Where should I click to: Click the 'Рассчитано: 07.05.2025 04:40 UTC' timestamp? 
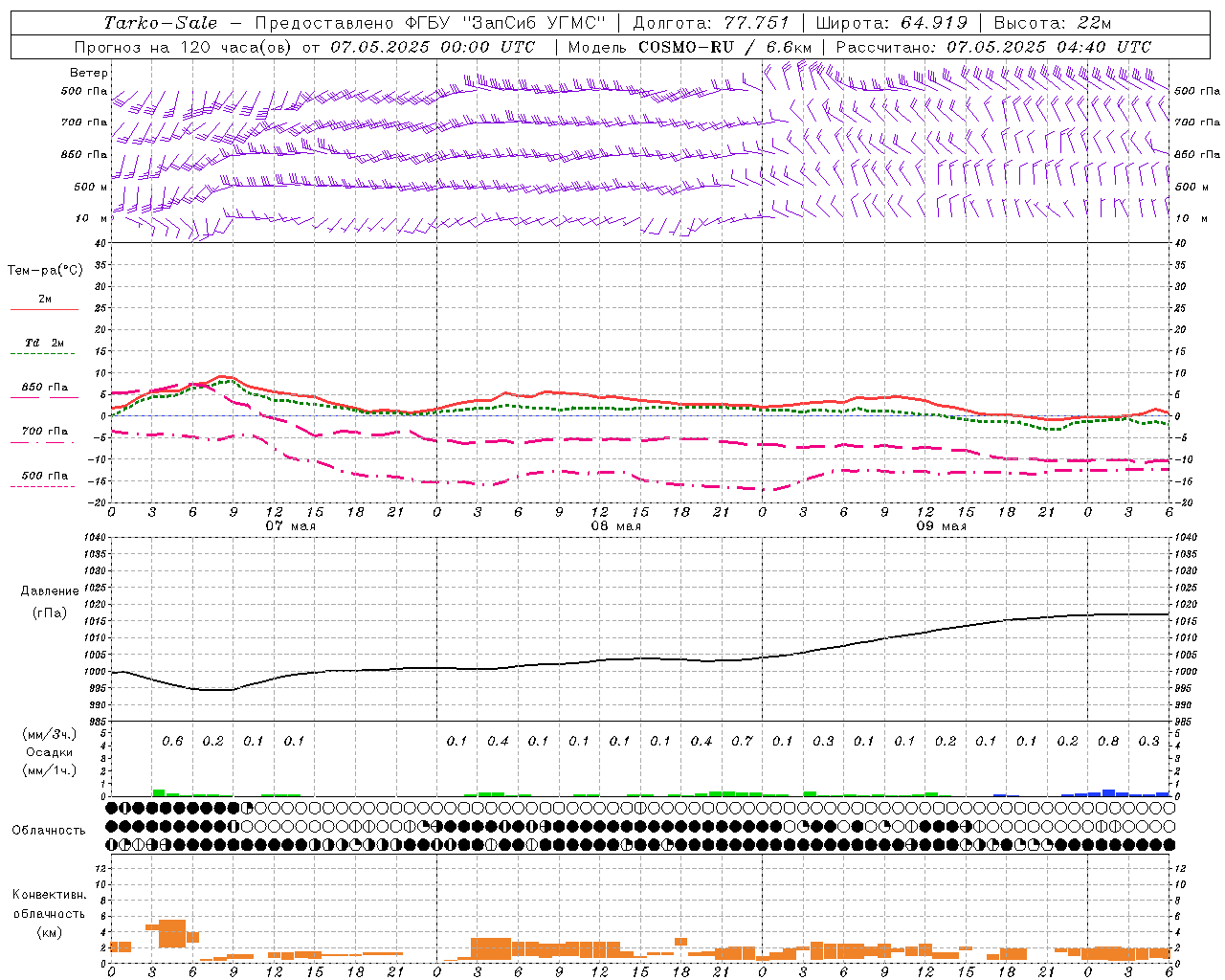click(993, 47)
